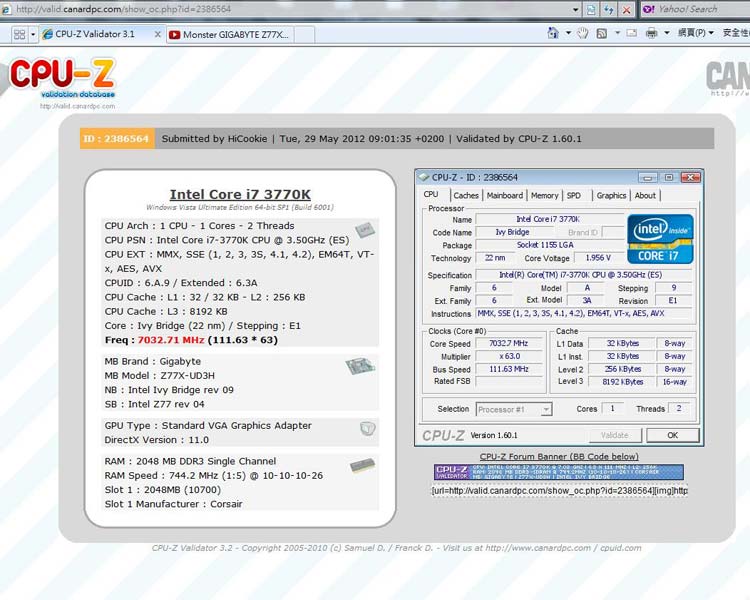Image resolution: width=750 pixels, height=600 pixels.
Task: Click the BB code URL text field
Action: 559,491
